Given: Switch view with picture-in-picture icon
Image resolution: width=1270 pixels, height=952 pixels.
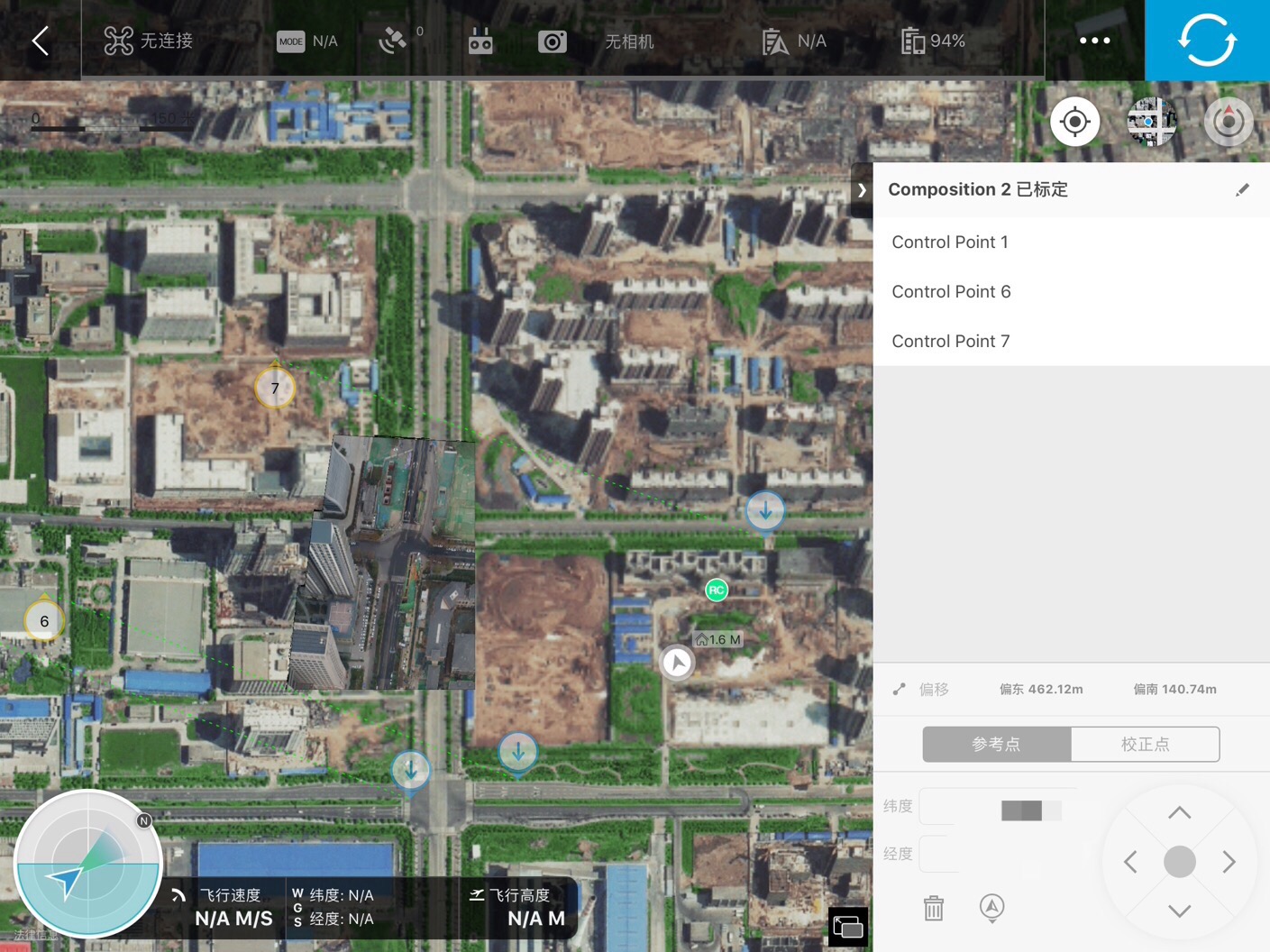Looking at the screenshot, I should click(848, 927).
